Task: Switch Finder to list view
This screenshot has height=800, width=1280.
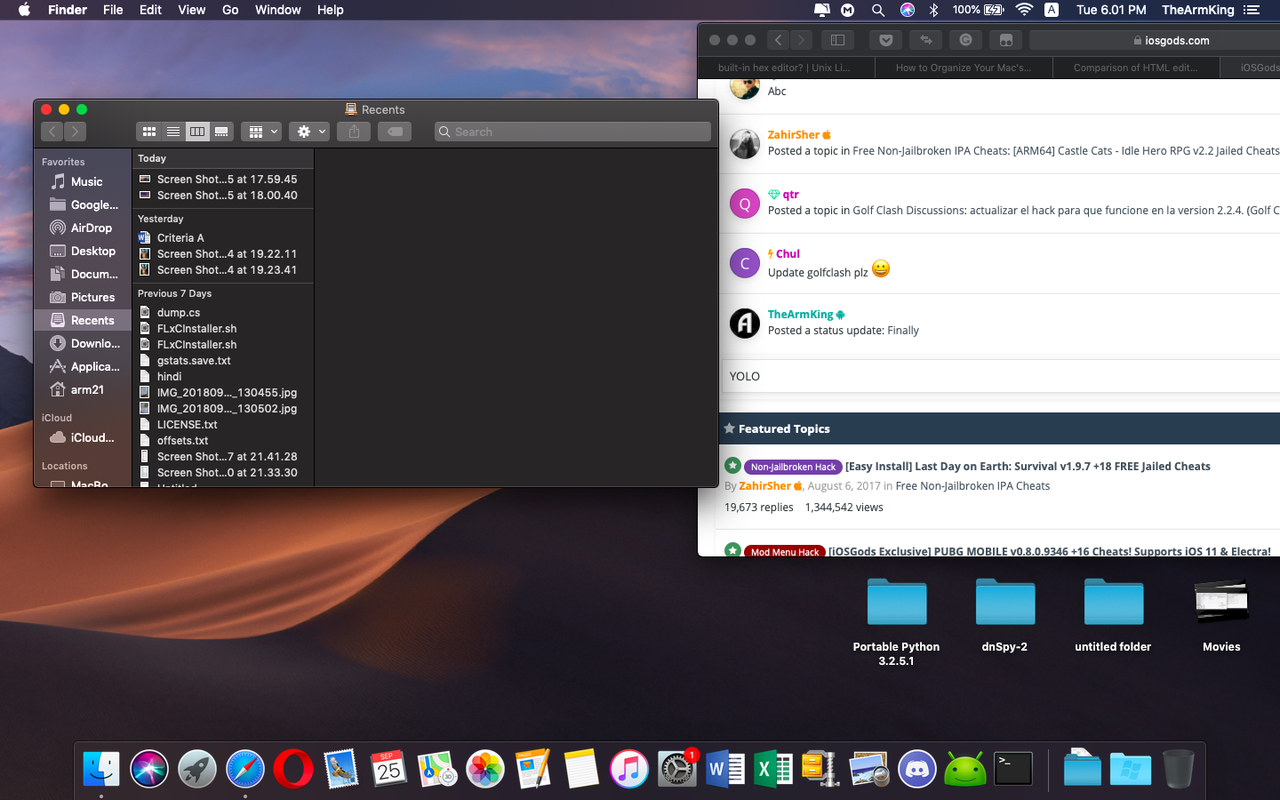Action: tap(173, 131)
